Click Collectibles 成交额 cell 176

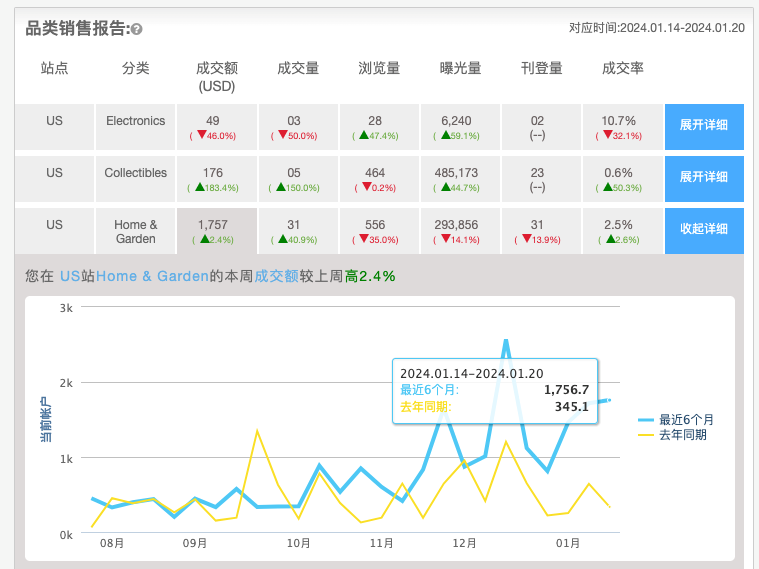point(217,179)
